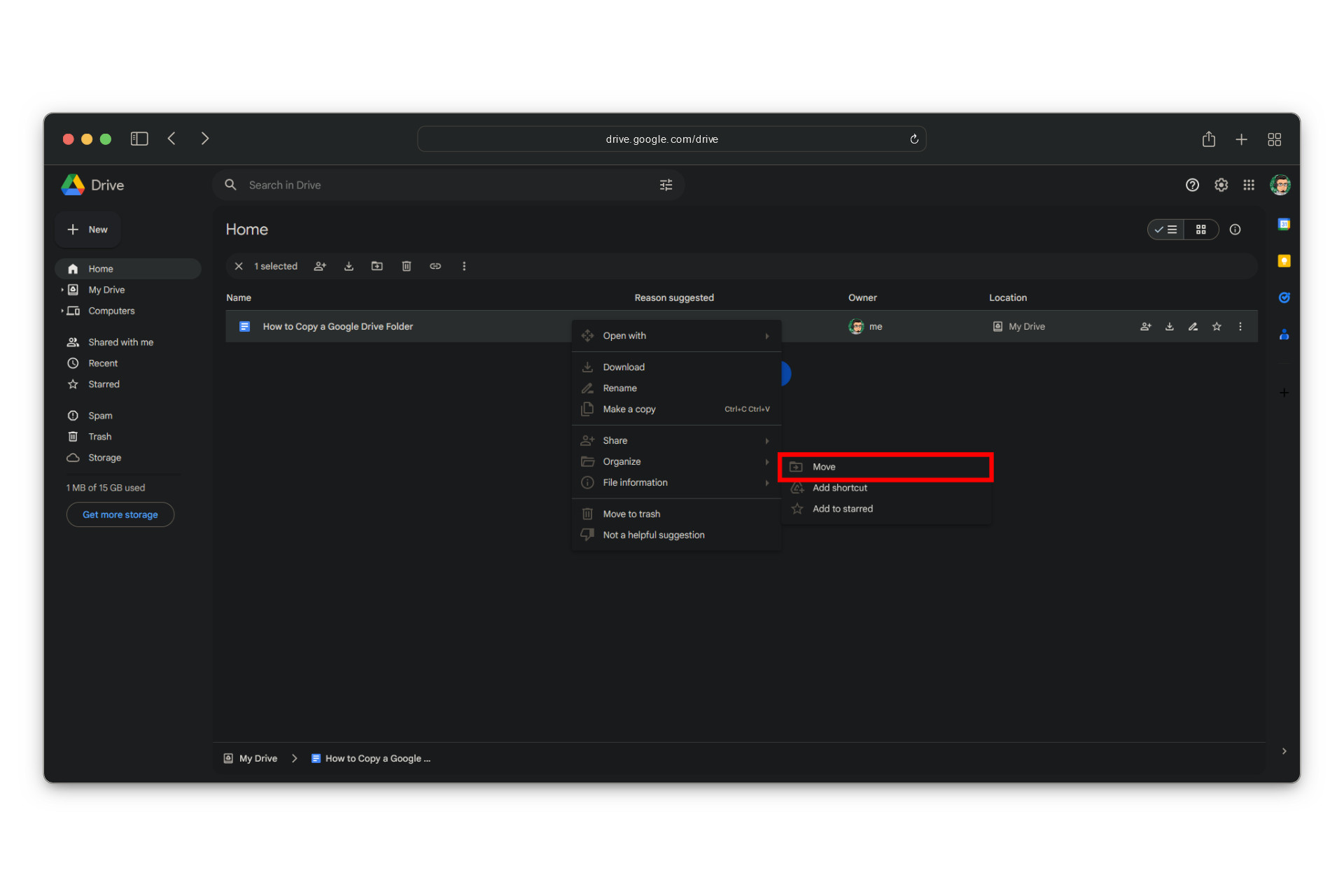This screenshot has width=1344, height=896.
Task: Switch to list layout view
Action: 1166,230
